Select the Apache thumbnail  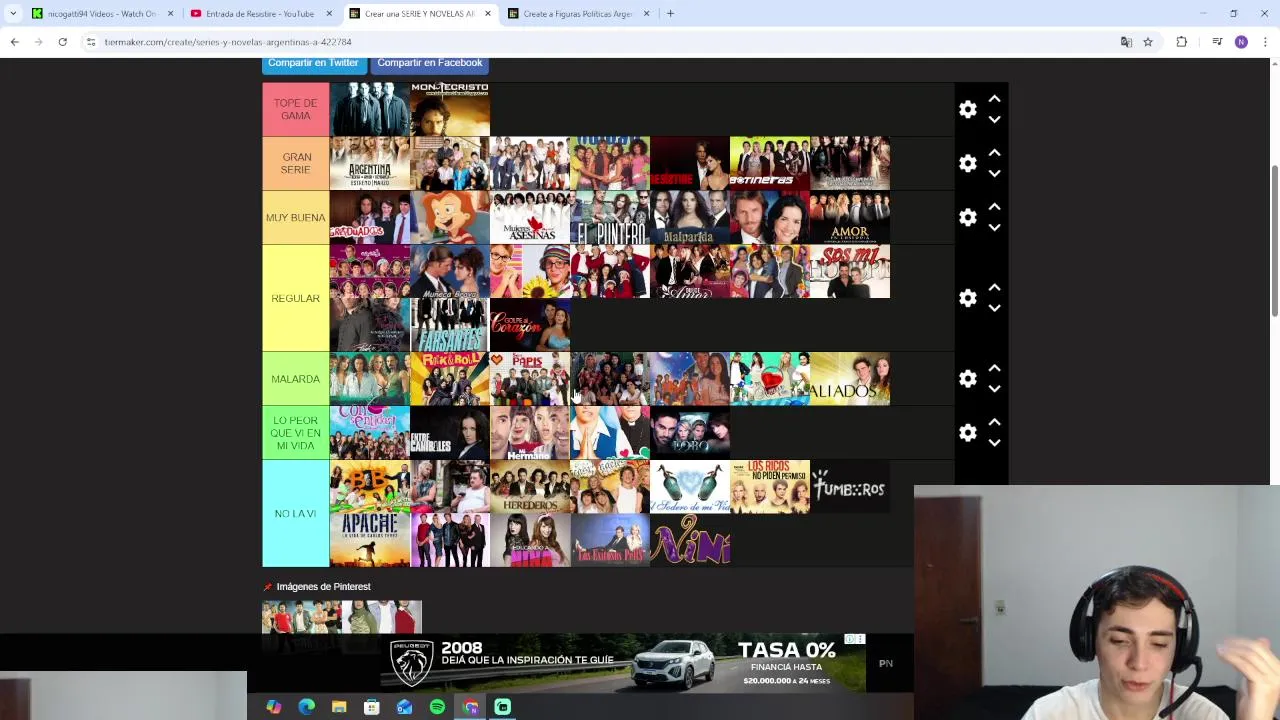[370, 541]
